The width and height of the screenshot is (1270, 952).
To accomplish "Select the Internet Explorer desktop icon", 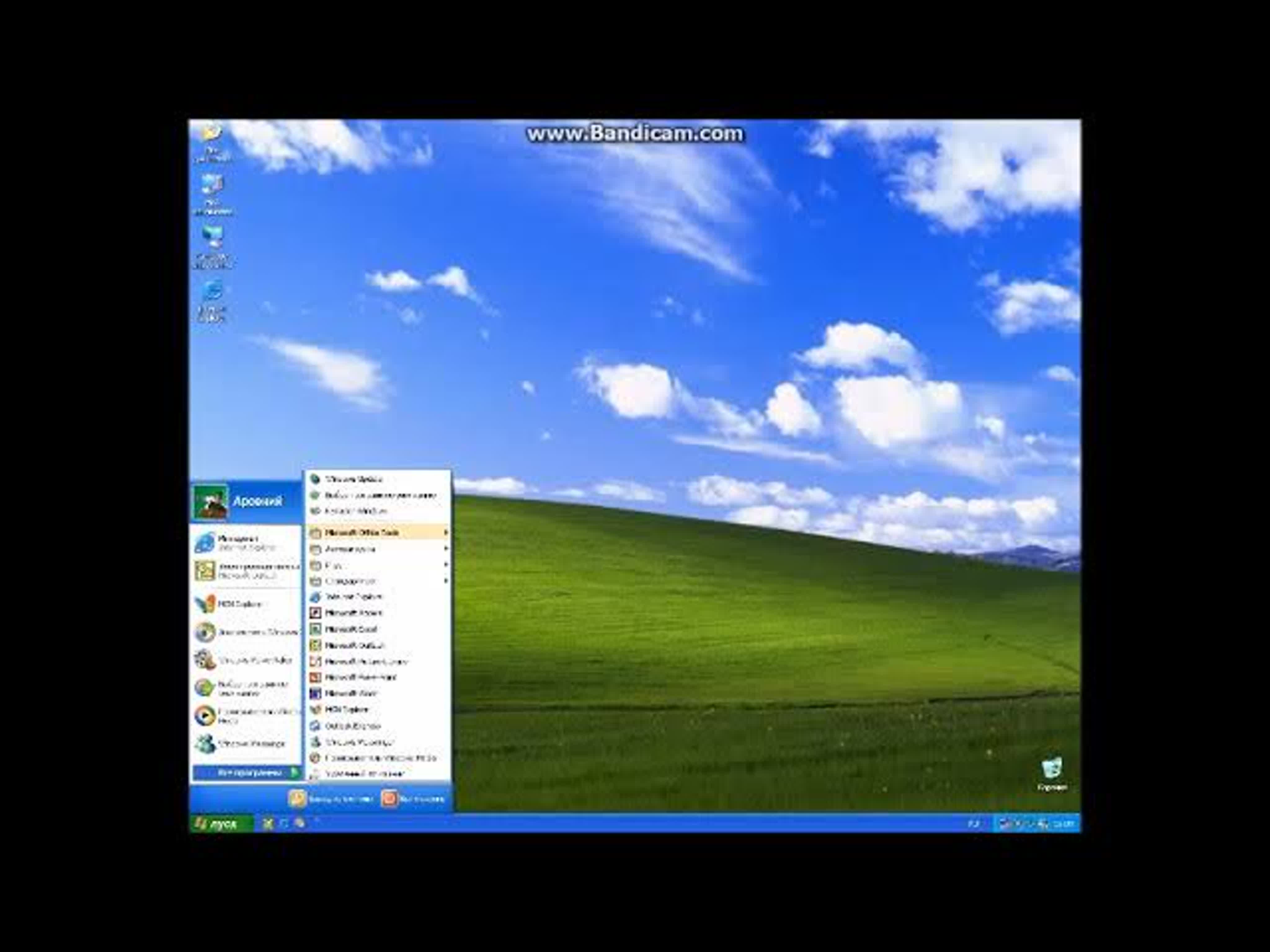I will pyautogui.click(x=212, y=301).
